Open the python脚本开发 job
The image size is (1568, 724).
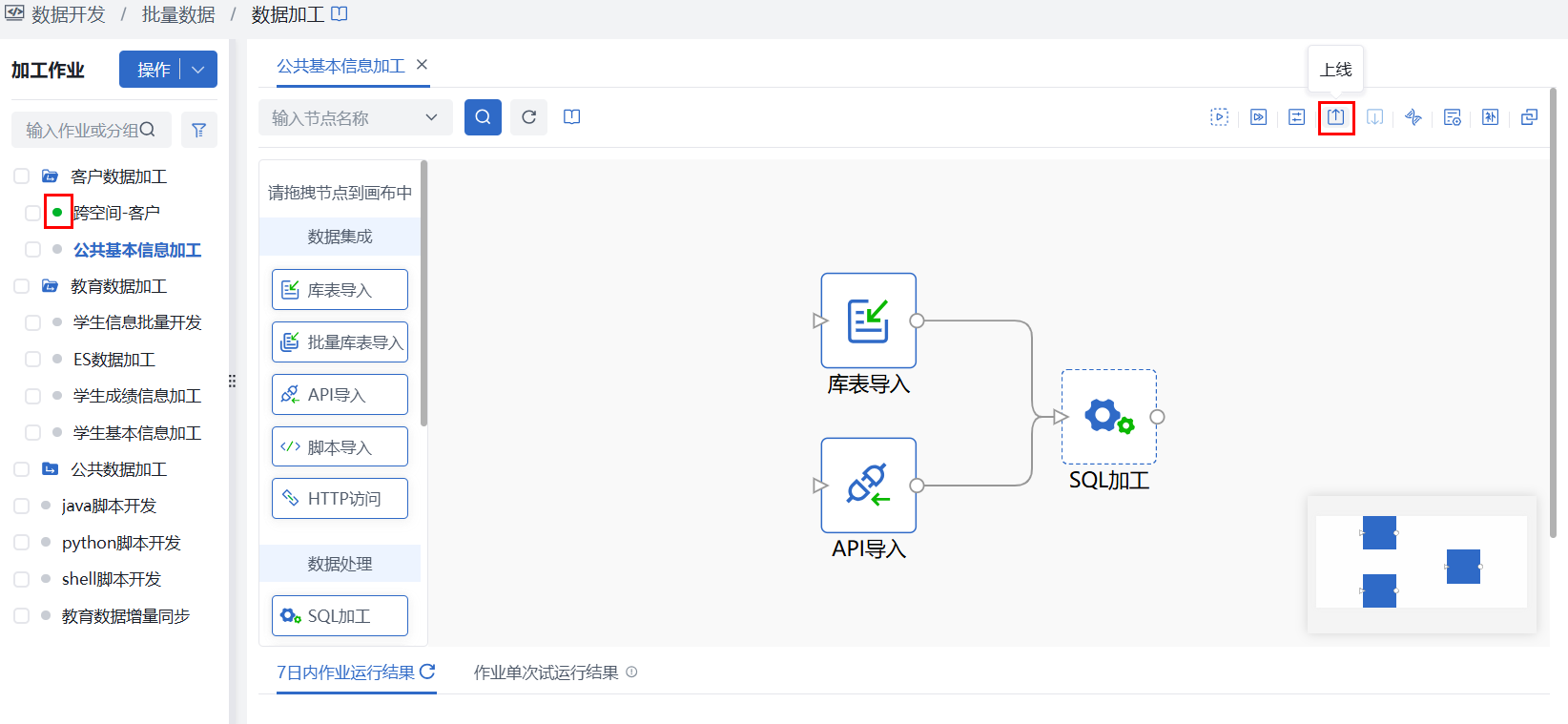click(x=121, y=543)
